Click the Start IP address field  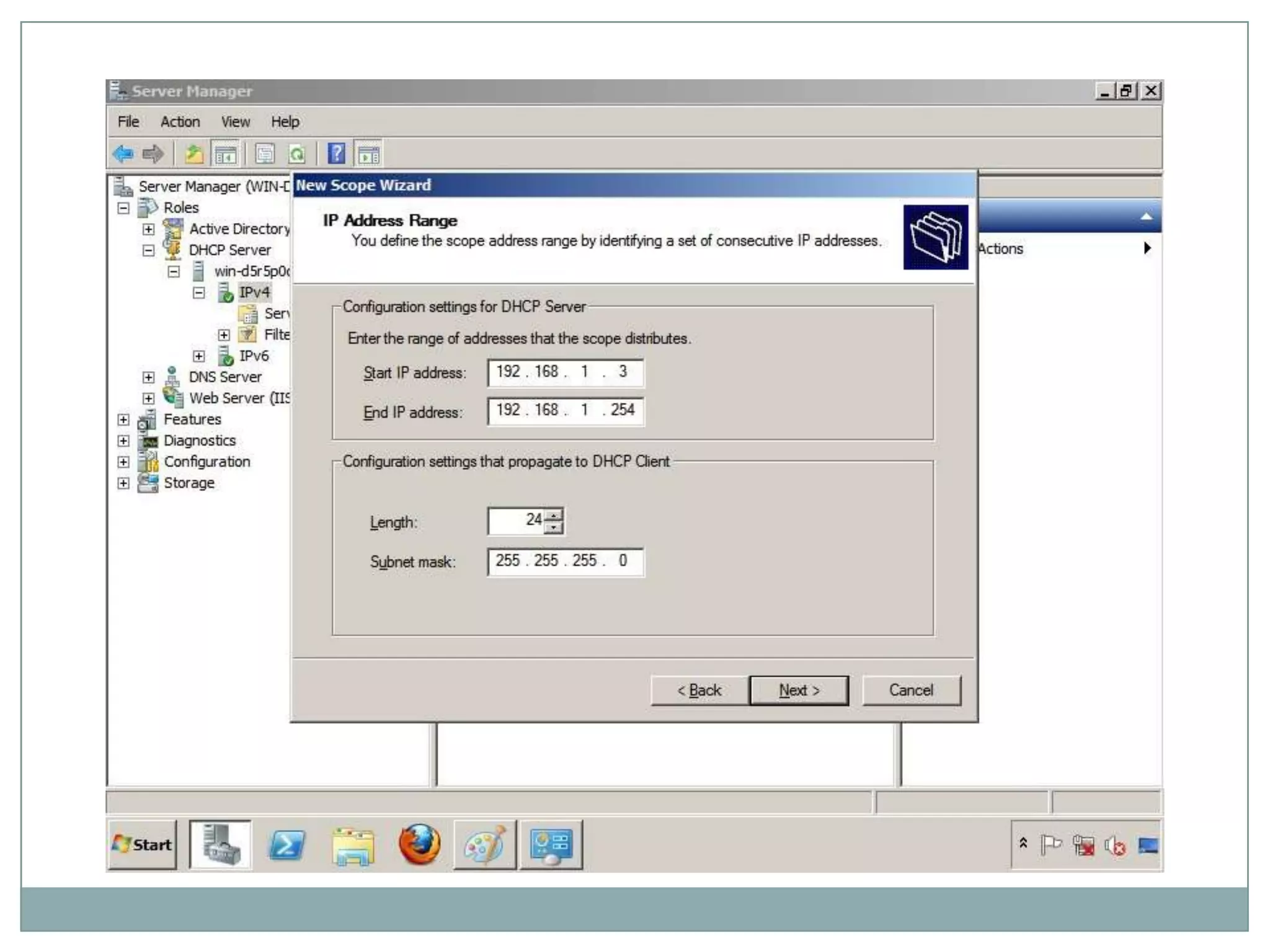click(x=565, y=372)
